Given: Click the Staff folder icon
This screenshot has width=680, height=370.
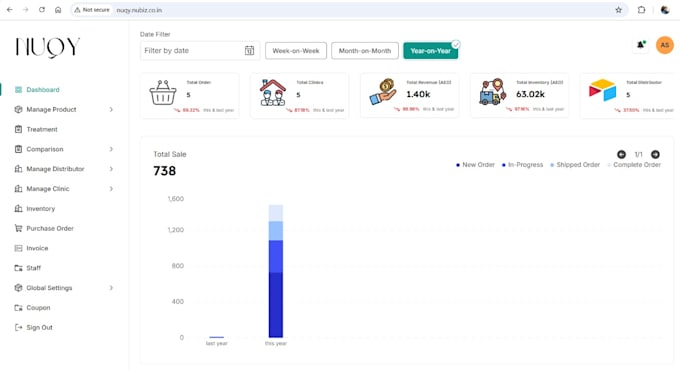Looking at the screenshot, I should (x=18, y=268).
